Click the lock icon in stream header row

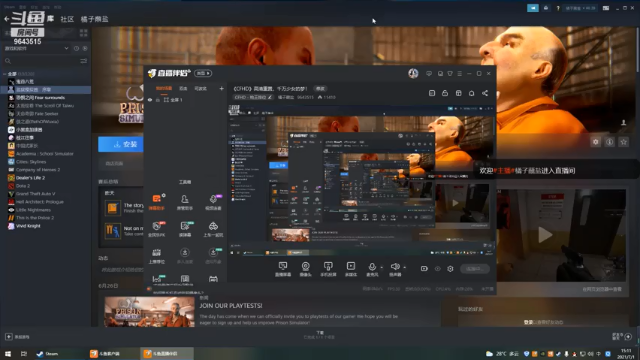click(445, 93)
